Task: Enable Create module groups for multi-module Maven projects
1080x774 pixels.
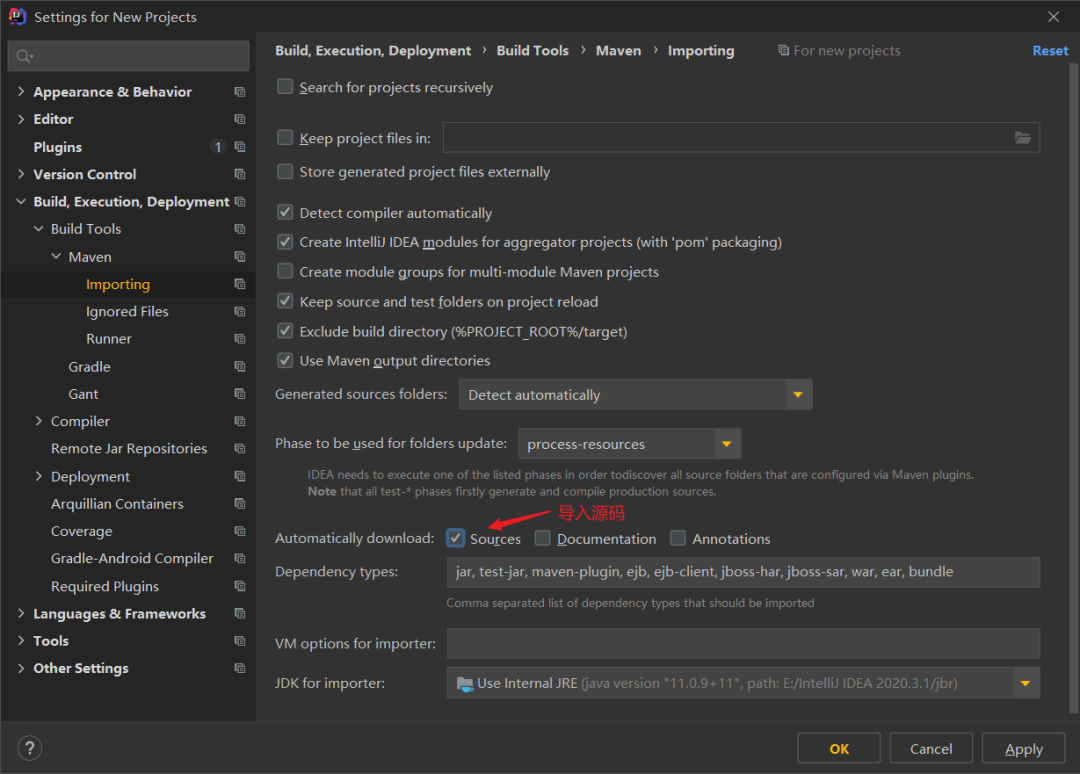Action: (x=284, y=271)
